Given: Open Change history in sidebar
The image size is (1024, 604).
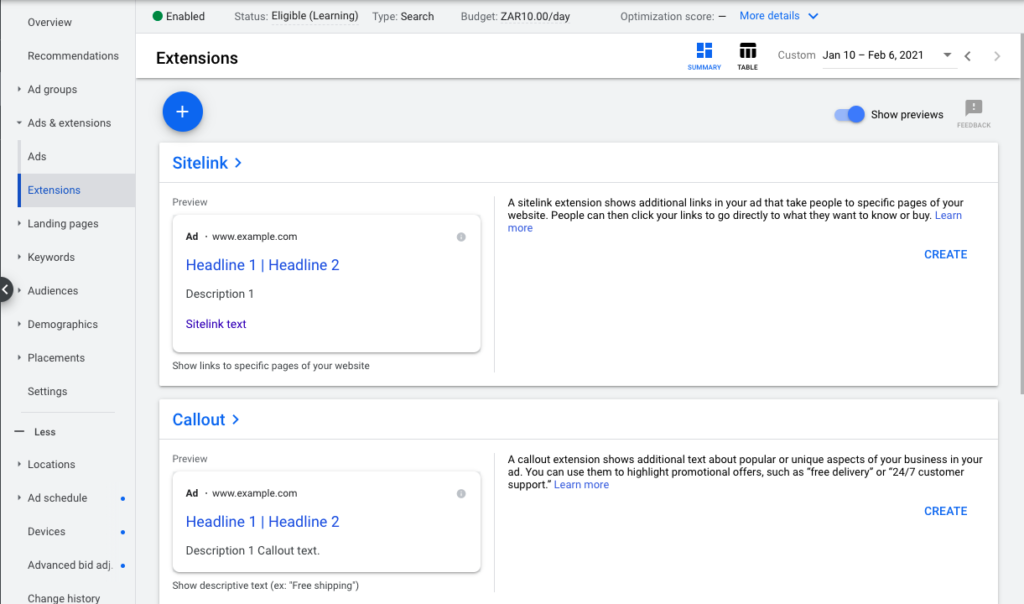Looking at the screenshot, I should [x=63, y=598].
